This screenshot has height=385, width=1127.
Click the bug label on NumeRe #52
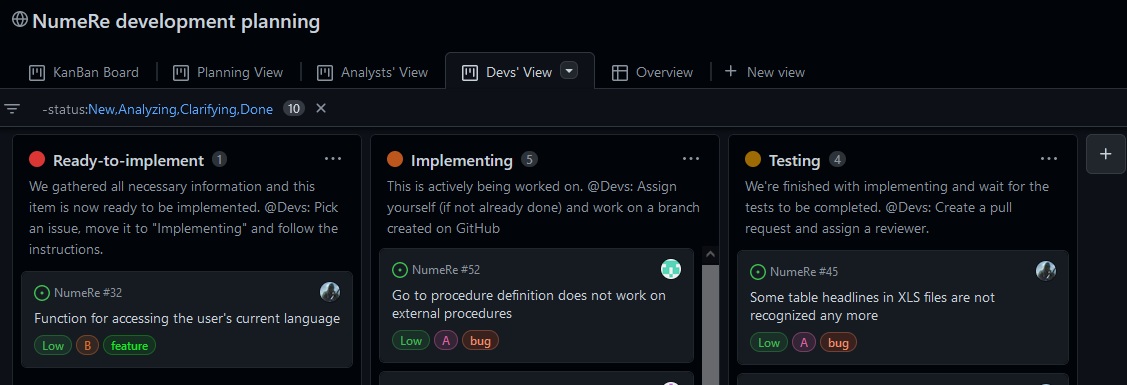480,340
